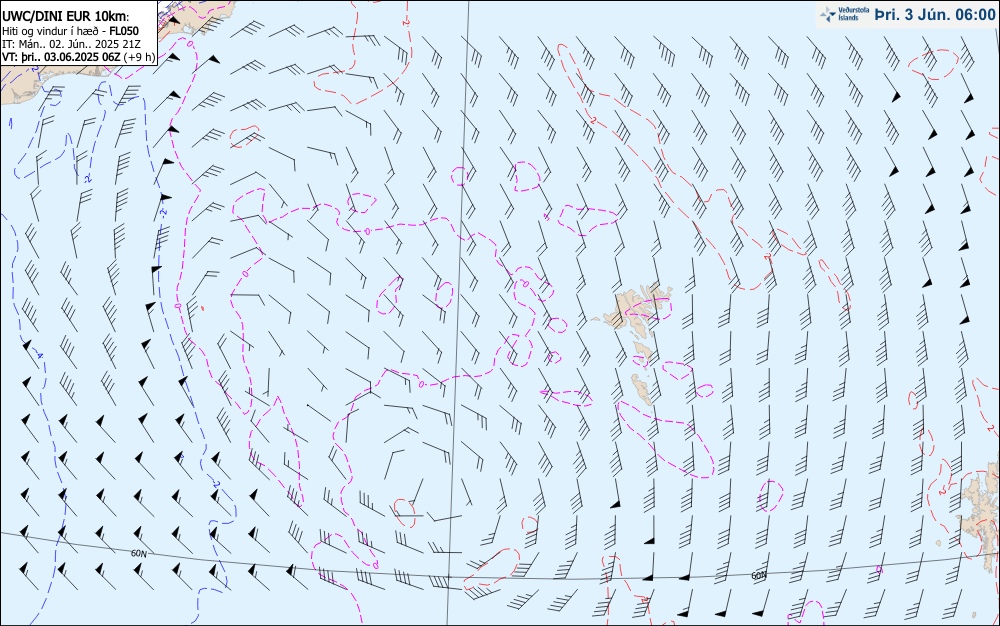Select the 'Þri. 3 Jún. 06:00' timestamp
Screen dimensions: 1000x626
pos(935,15)
